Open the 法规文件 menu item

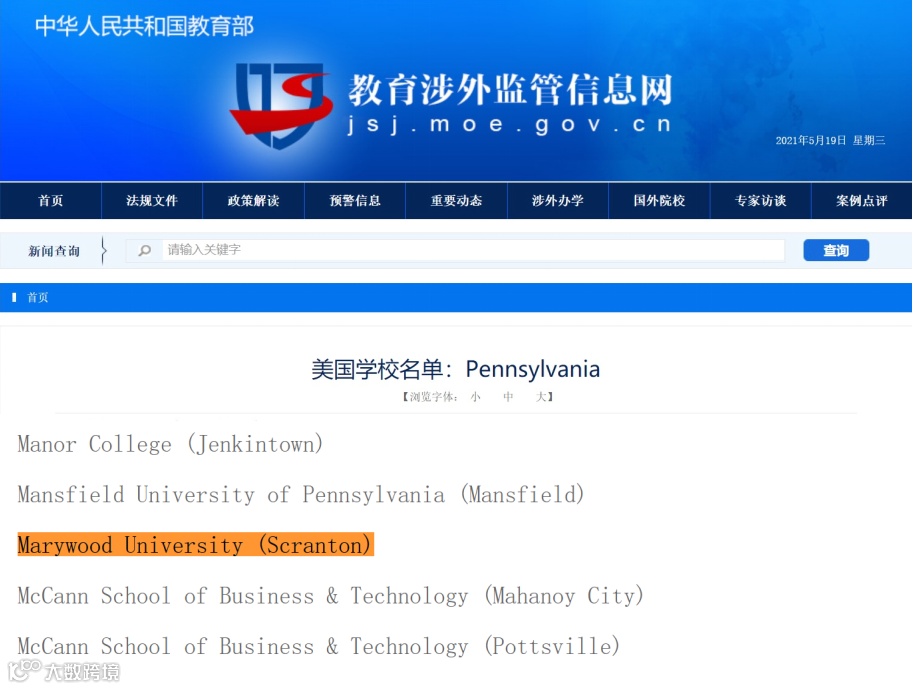[x=152, y=201]
